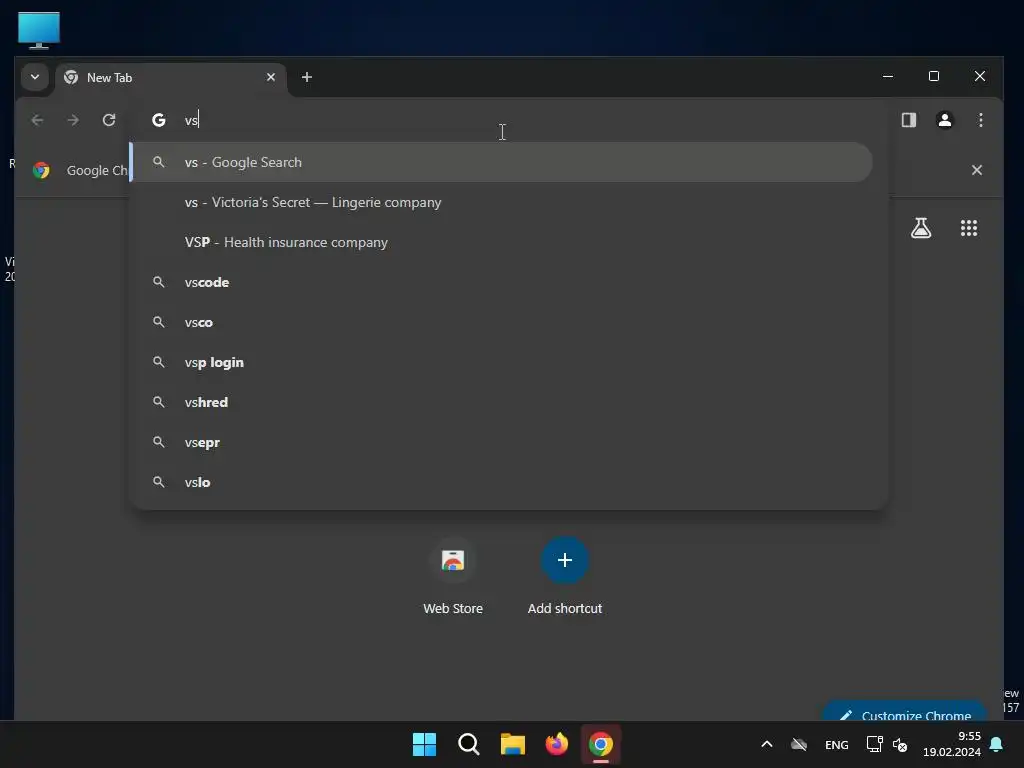1024x768 pixels.
Task: Open the Windows Start menu
Action: [424, 744]
